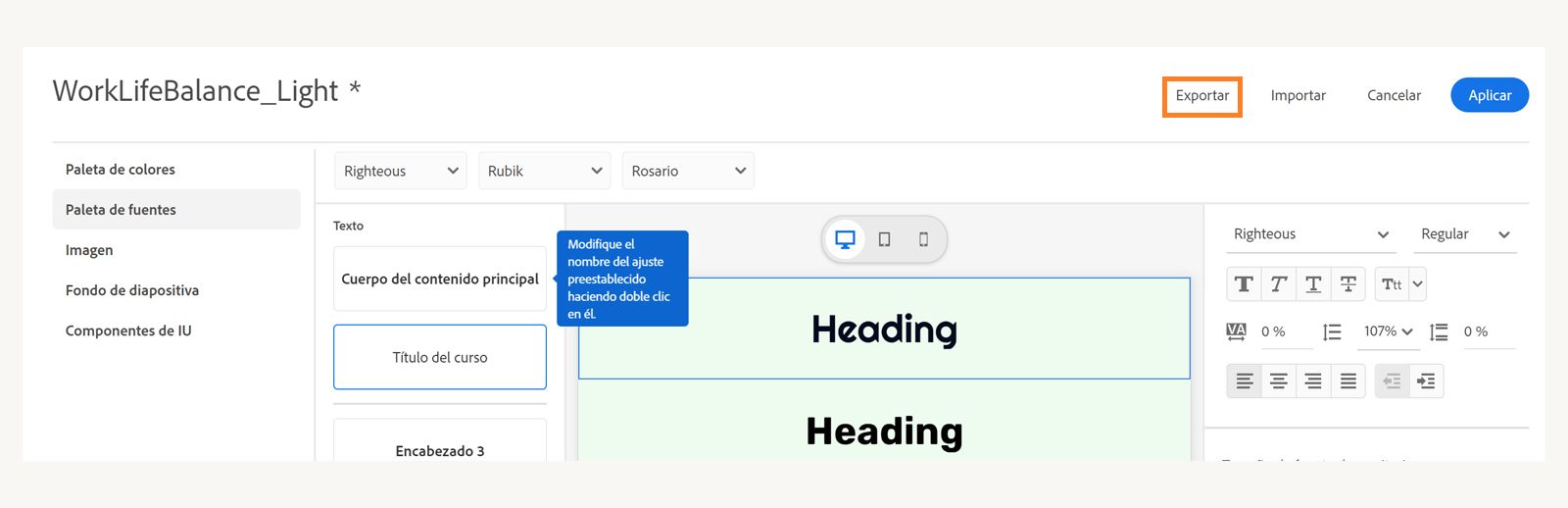Open the Paleta de colores section
The image size is (1568, 508).
tap(121, 170)
